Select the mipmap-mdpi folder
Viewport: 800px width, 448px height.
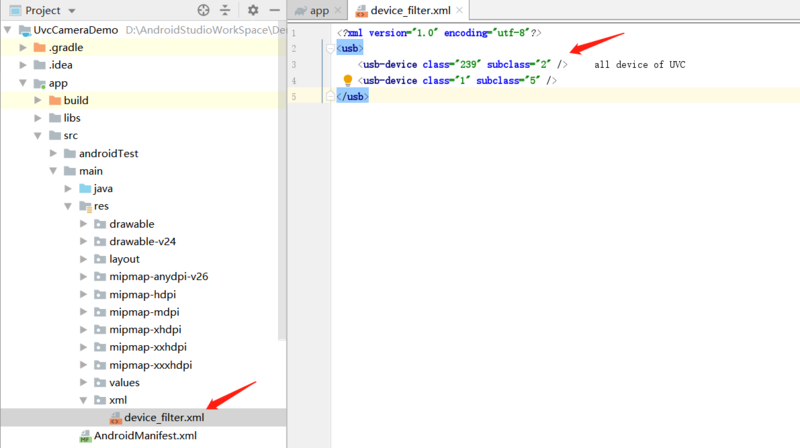click(143, 312)
